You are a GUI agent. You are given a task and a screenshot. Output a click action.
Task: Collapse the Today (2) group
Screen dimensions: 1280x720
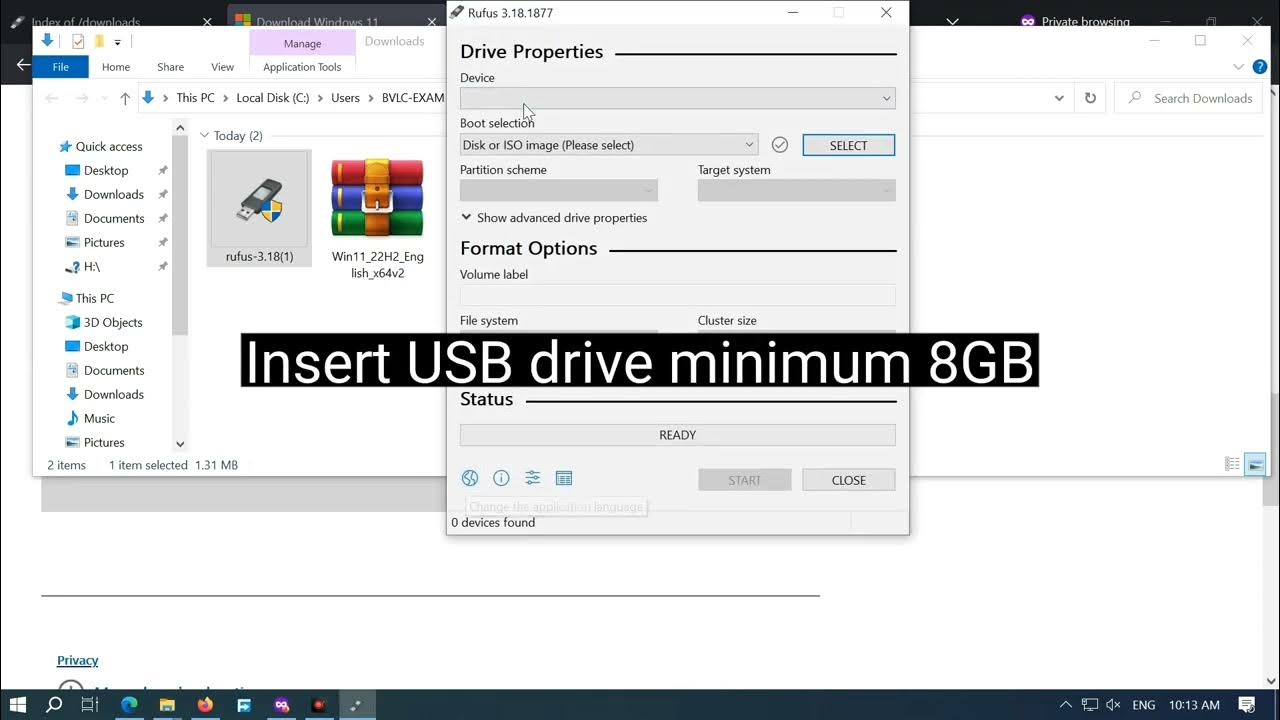pos(204,135)
